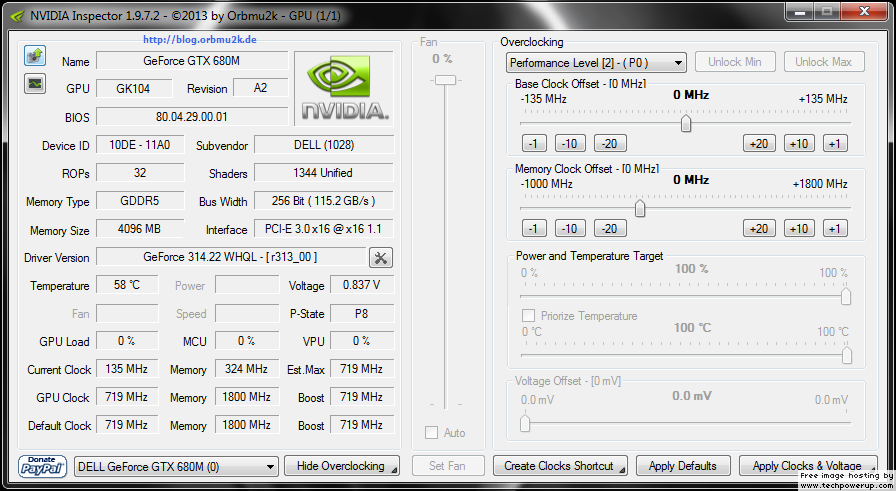The height and width of the screenshot is (491, 896).
Task: Click Memory Clock Offset +20 button
Action: [x=759, y=229]
